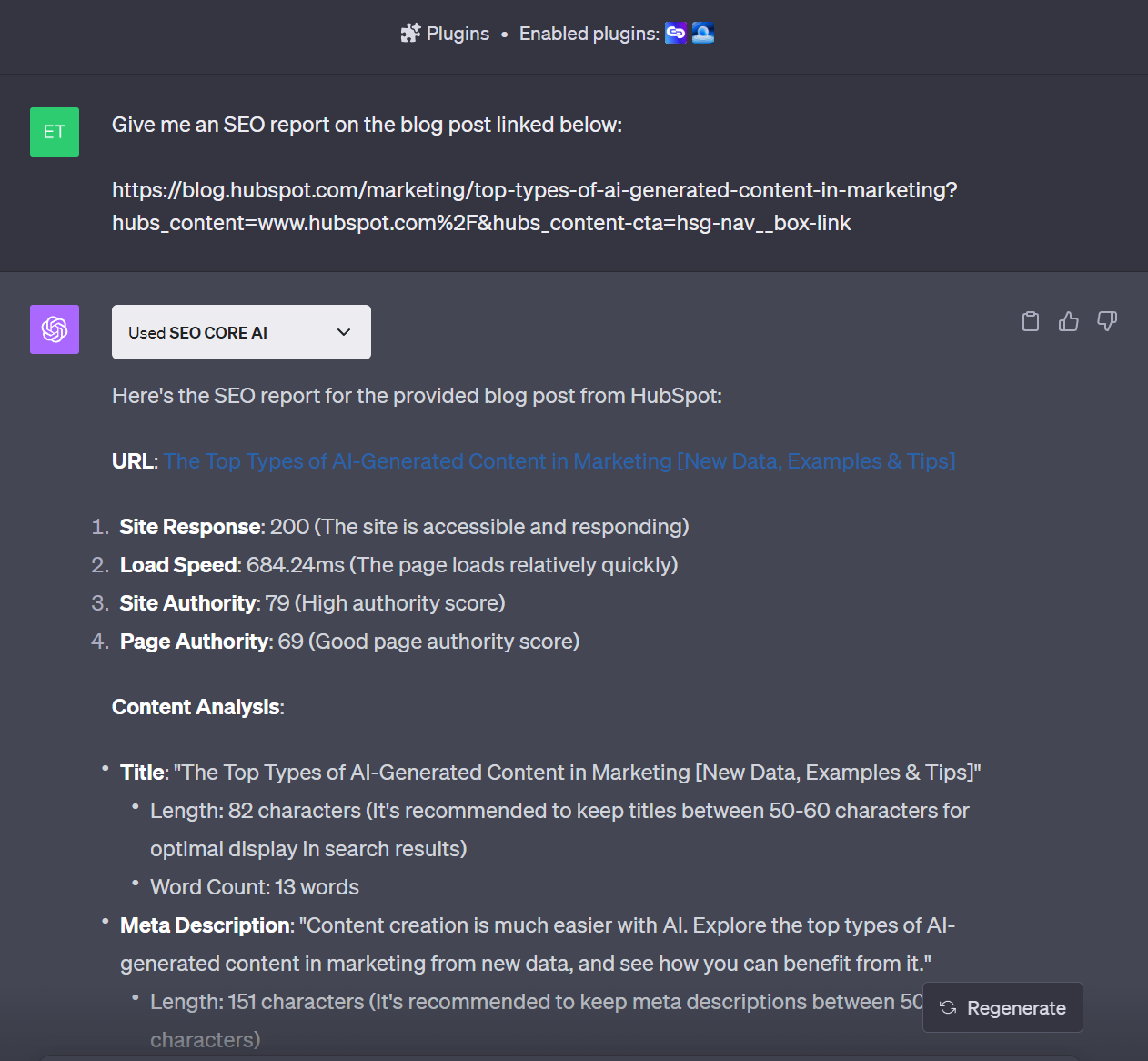The height and width of the screenshot is (1061, 1148).
Task: Click the green ET user avatar
Action: 55,132
